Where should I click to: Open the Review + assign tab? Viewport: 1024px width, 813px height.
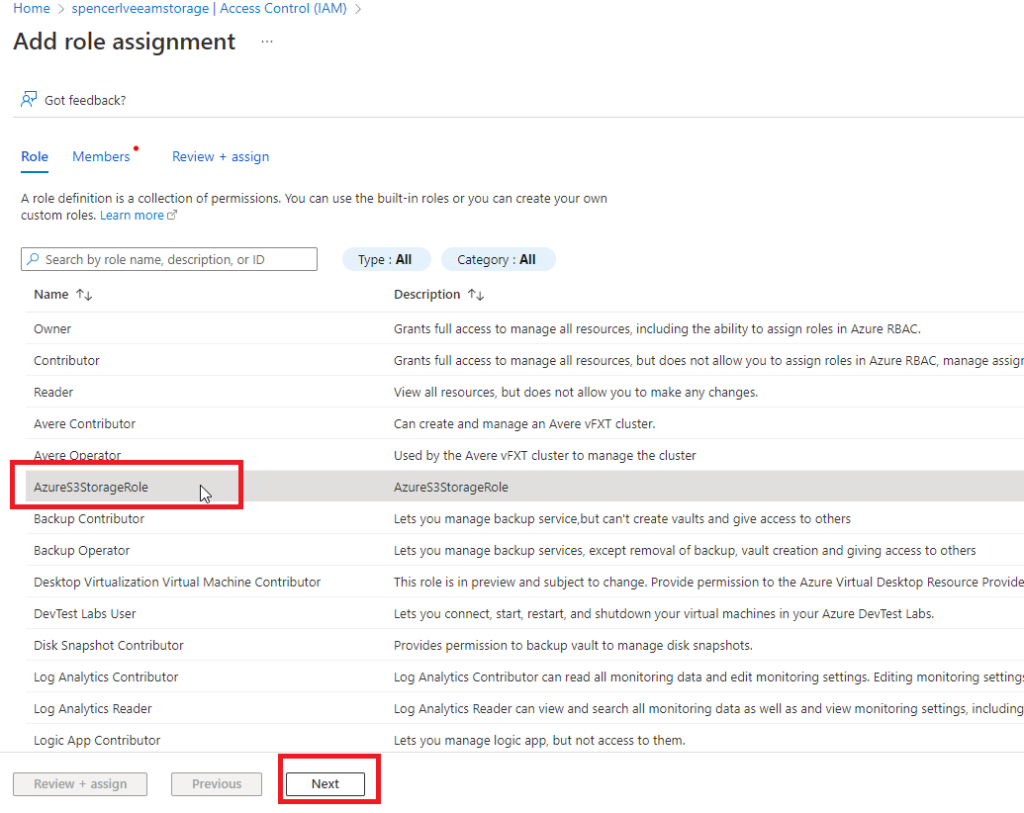pyautogui.click(x=221, y=157)
